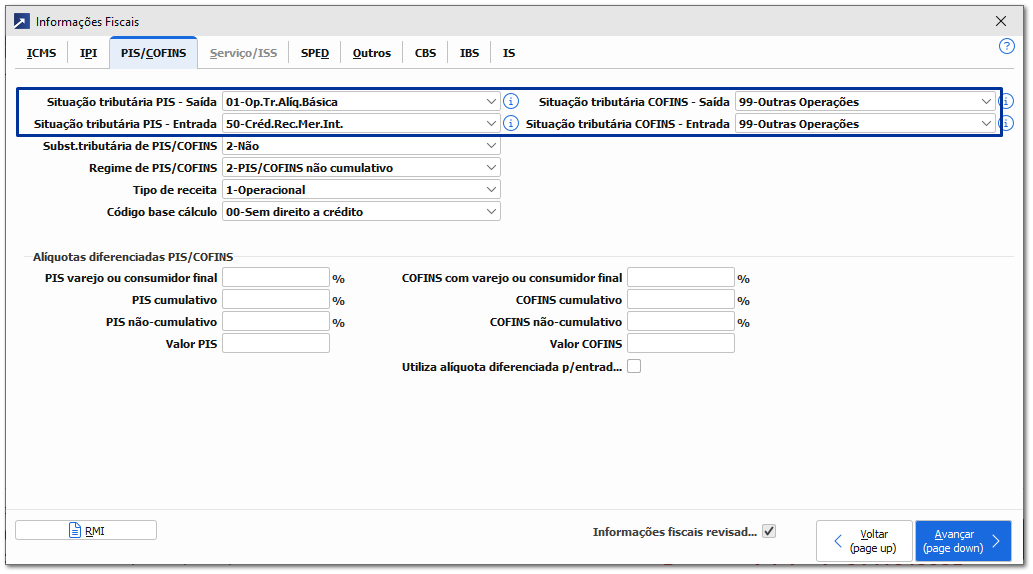
Task: Toggle Informações fiscais revisadas checkbox
Action: click(769, 532)
